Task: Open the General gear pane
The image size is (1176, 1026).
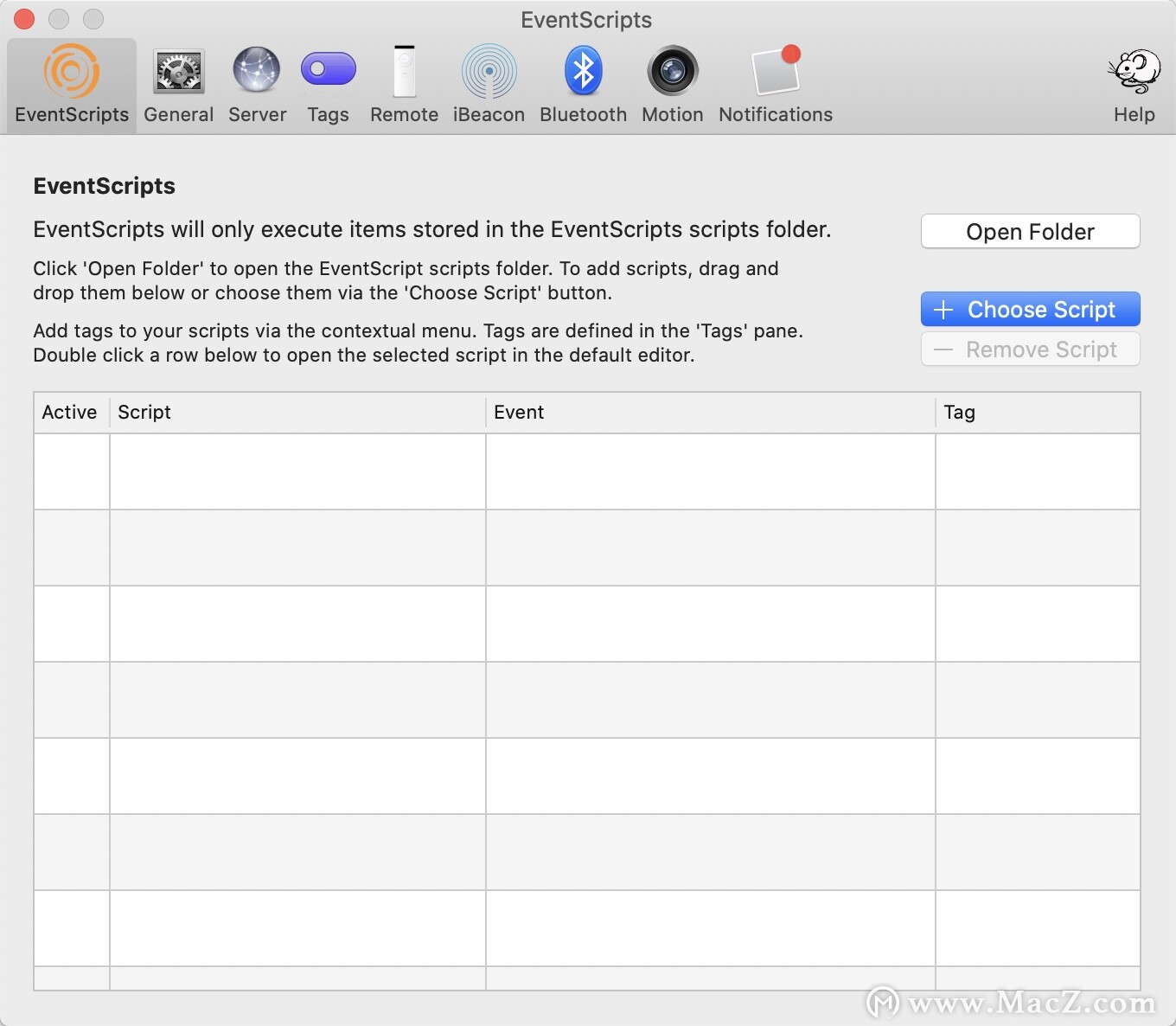Action: (x=178, y=85)
